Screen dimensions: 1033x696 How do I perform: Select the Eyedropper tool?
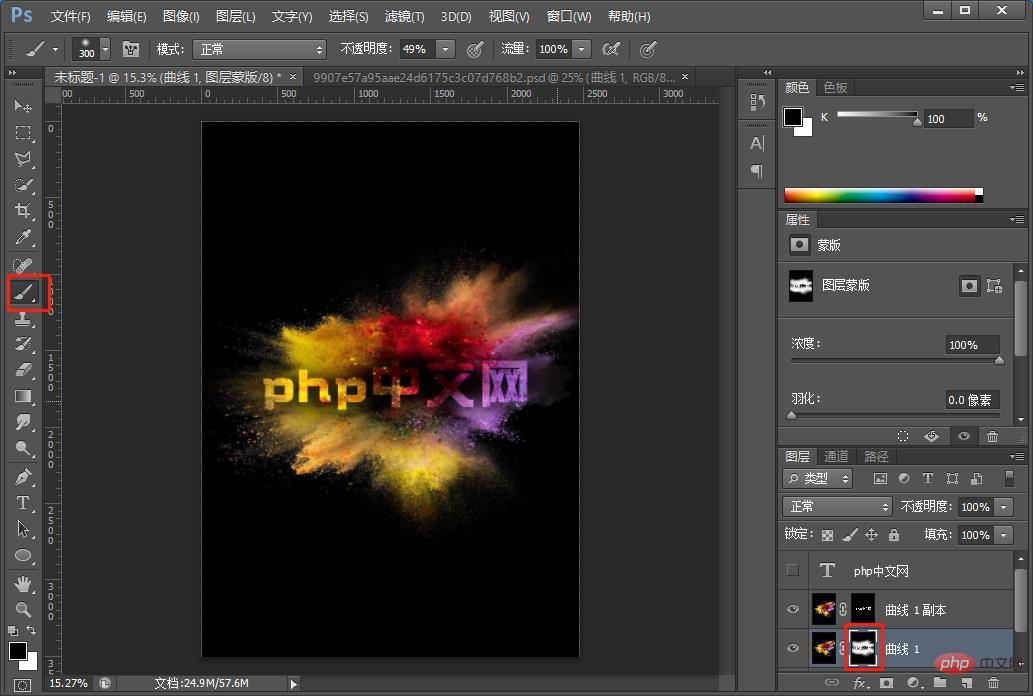point(23,237)
